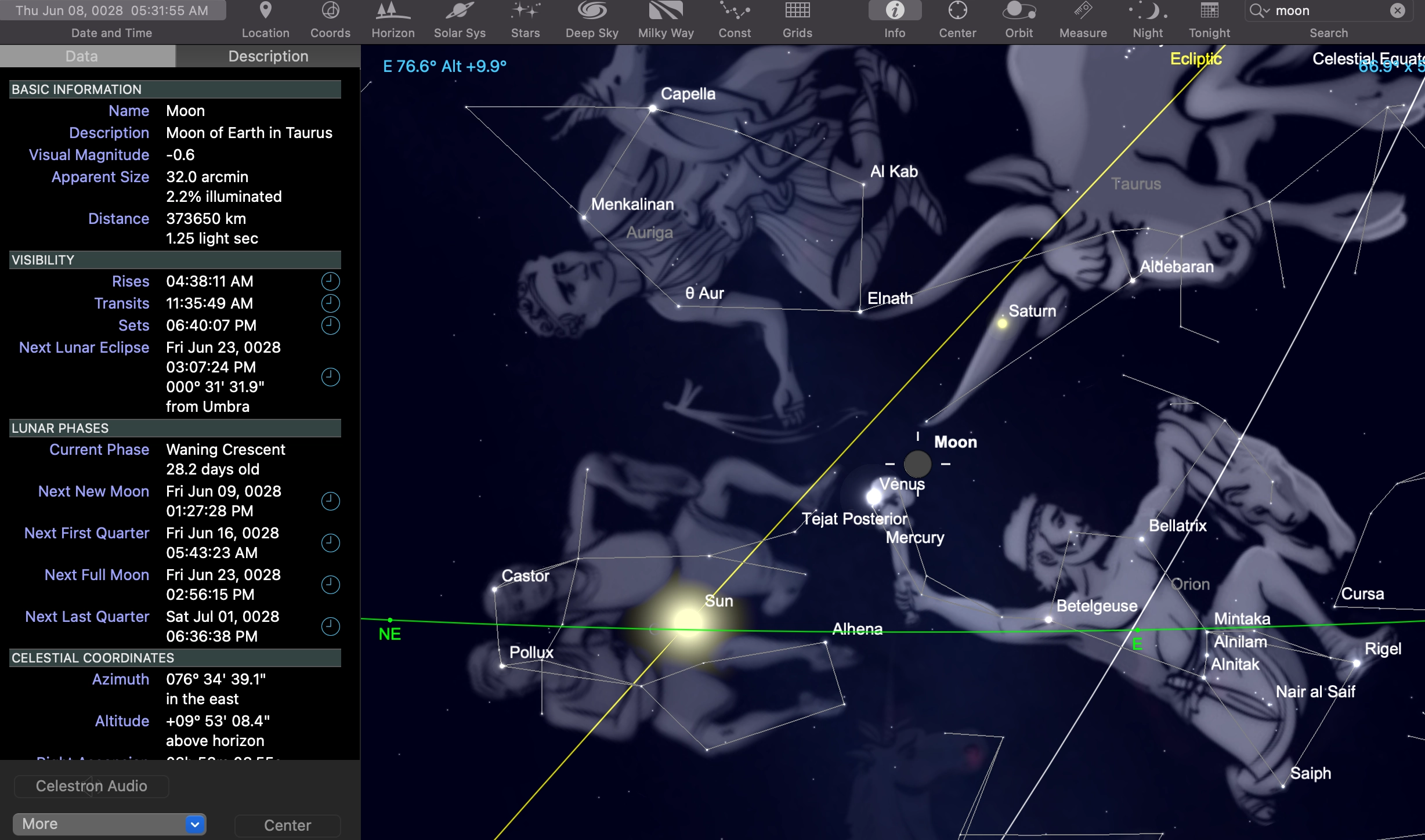Click the Const constellations icon
This screenshot has height=840, width=1425.
point(734,11)
